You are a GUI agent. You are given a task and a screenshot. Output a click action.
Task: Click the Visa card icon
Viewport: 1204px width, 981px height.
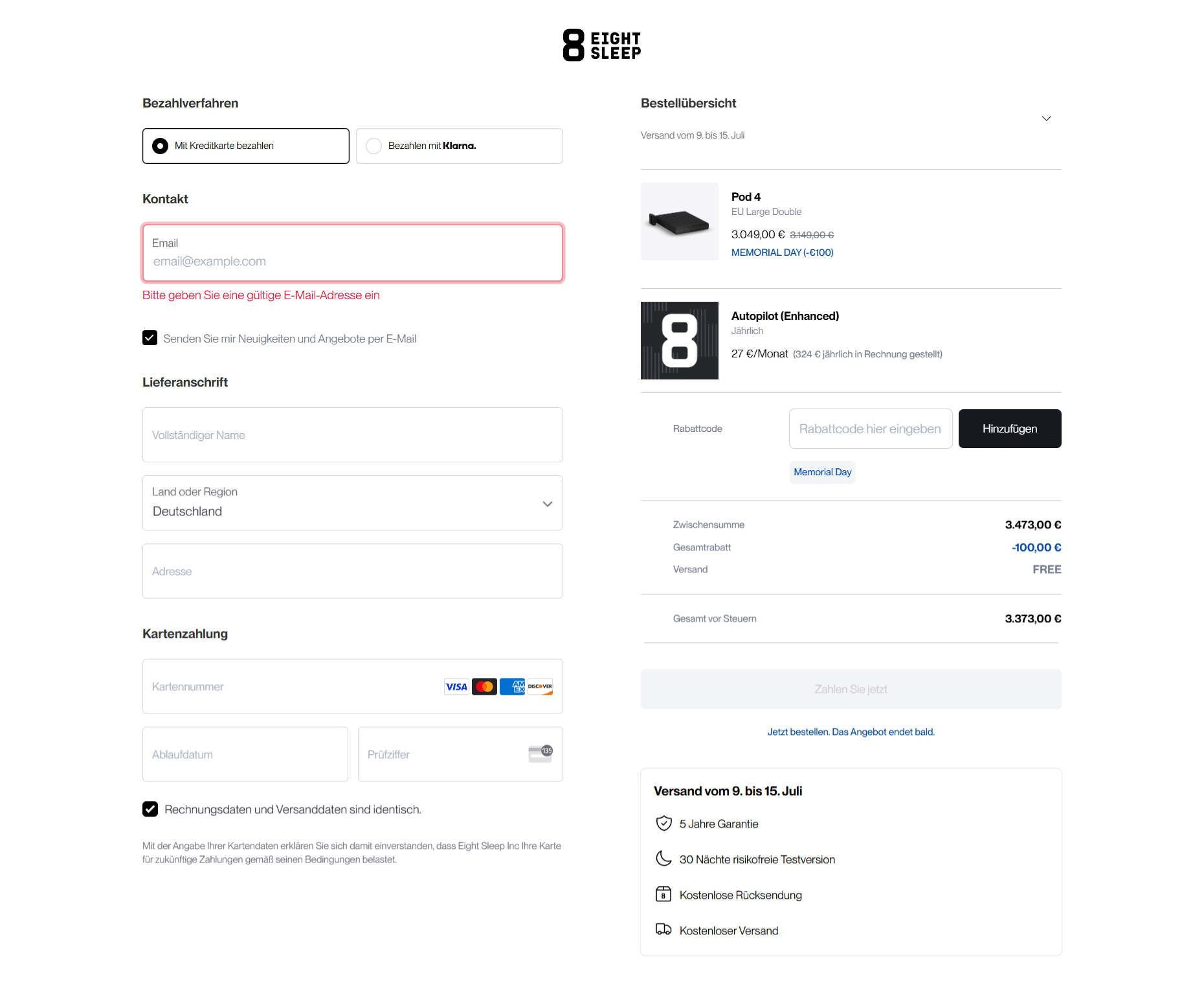coord(456,687)
